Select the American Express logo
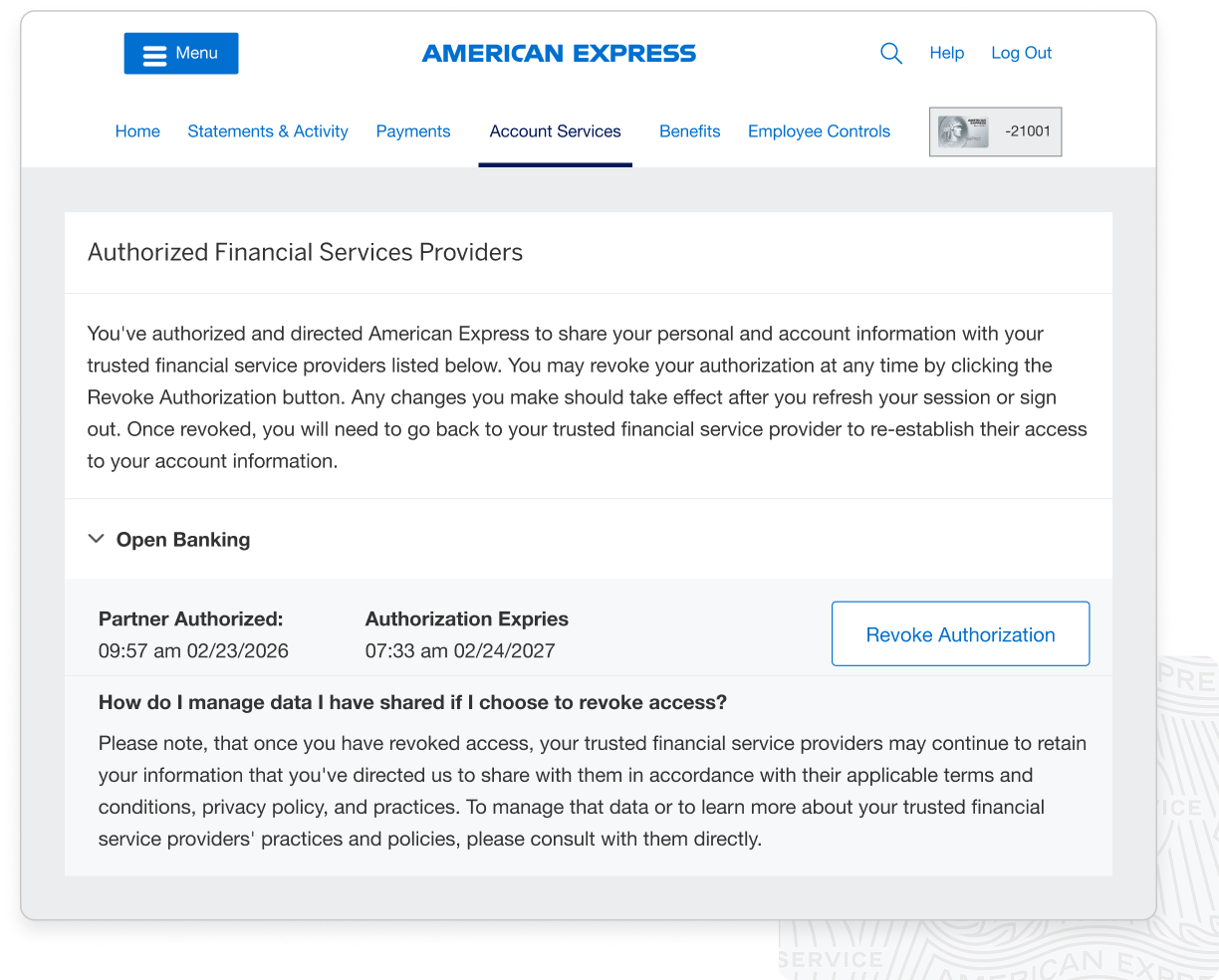The height and width of the screenshot is (980, 1219). [559, 53]
